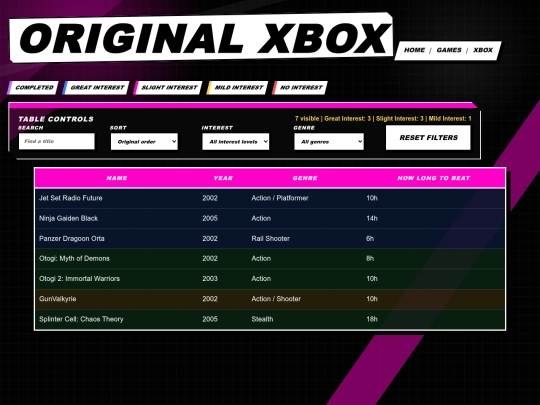The width and height of the screenshot is (540, 405).
Task: Open the Genre dropdown showing All genres
Action: point(329,142)
